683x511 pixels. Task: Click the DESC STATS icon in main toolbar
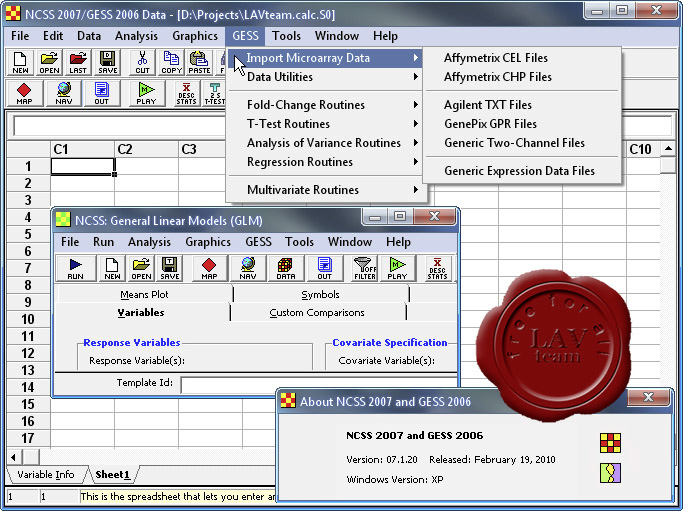186,94
